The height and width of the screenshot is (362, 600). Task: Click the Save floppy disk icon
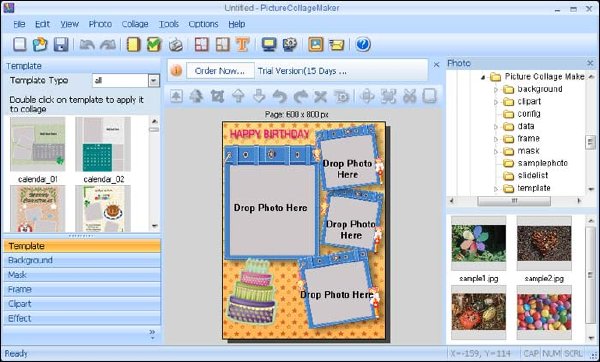click(61, 45)
